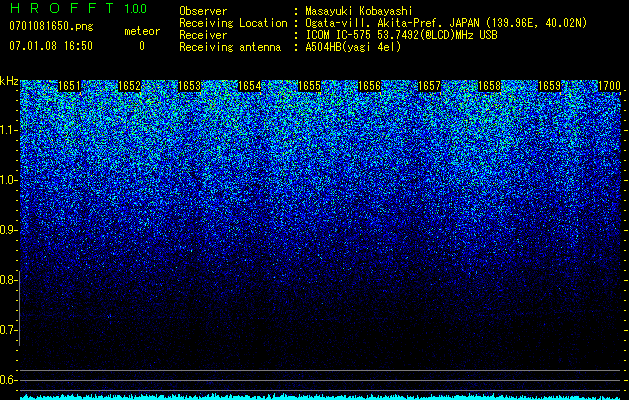The width and height of the screenshot is (629, 400).
Task: Click the Receiving antenna label
Action: [230, 47]
